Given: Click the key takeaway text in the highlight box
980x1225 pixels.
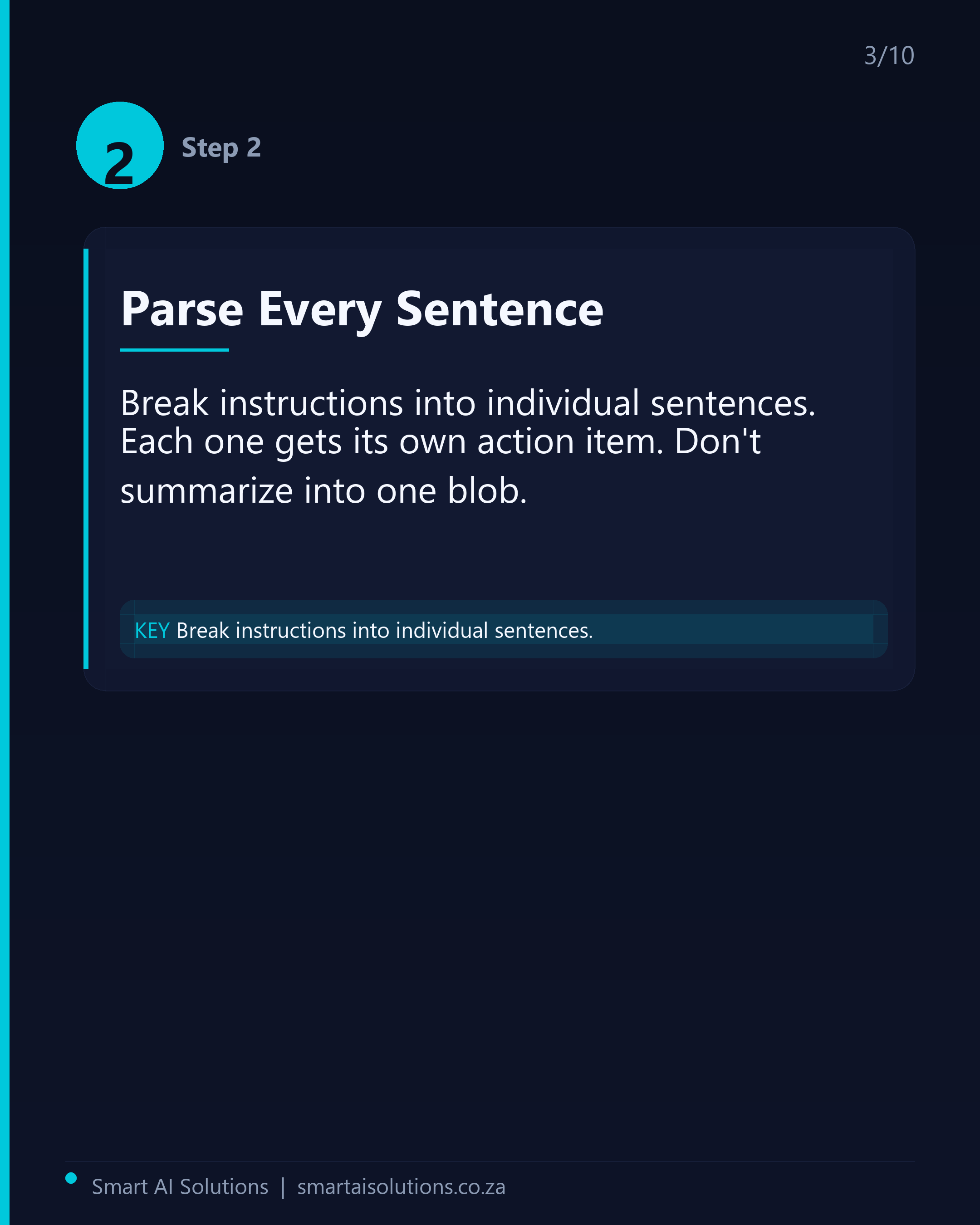Looking at the screenshot, I should (x=385, y=631).
